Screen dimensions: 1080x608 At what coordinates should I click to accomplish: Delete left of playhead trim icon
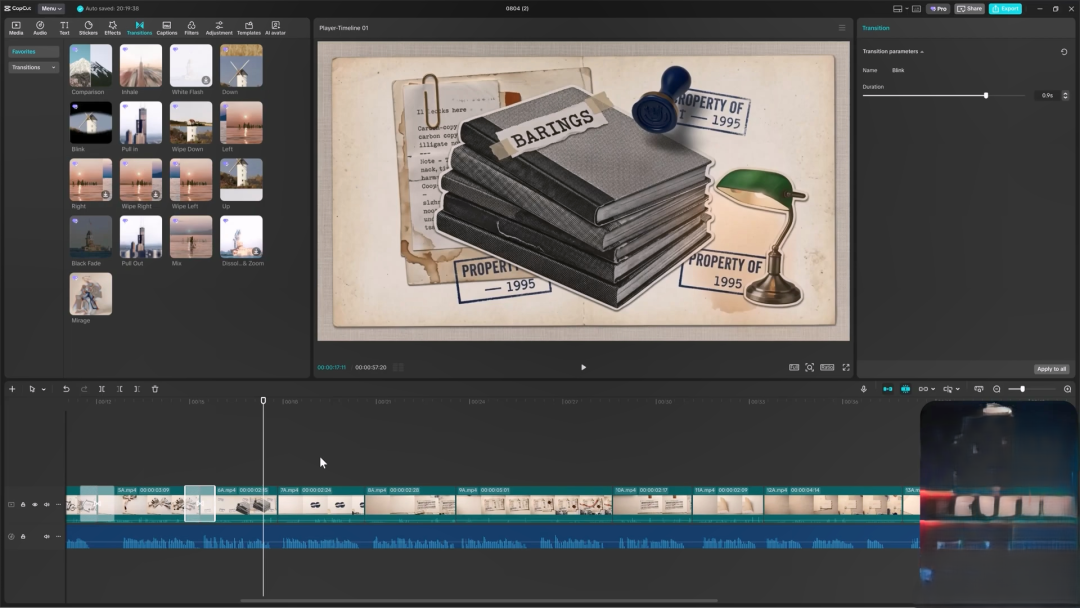[119, 389]
